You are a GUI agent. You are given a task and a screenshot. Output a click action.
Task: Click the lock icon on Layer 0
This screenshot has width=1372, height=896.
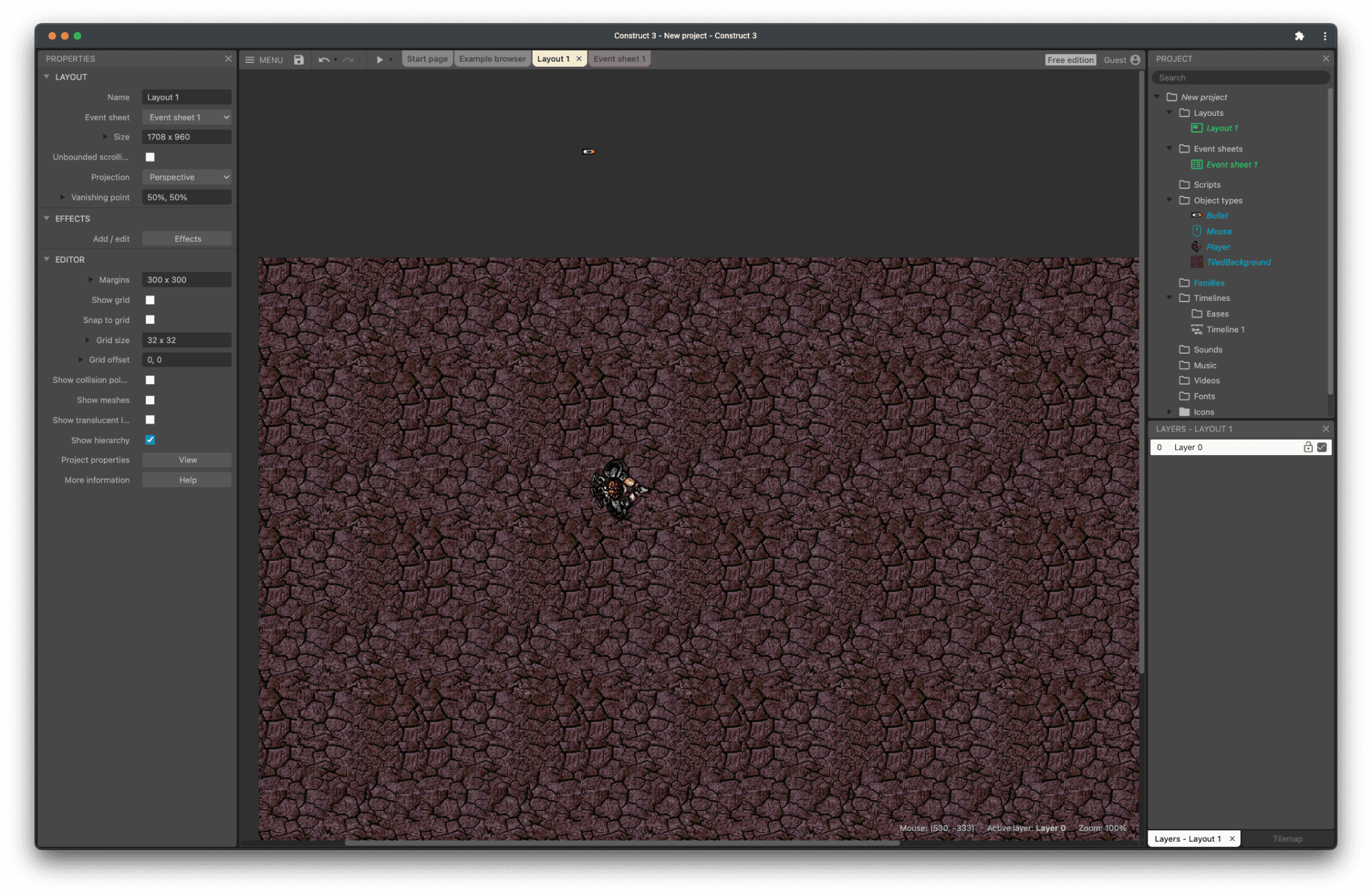coord(1307,447)
